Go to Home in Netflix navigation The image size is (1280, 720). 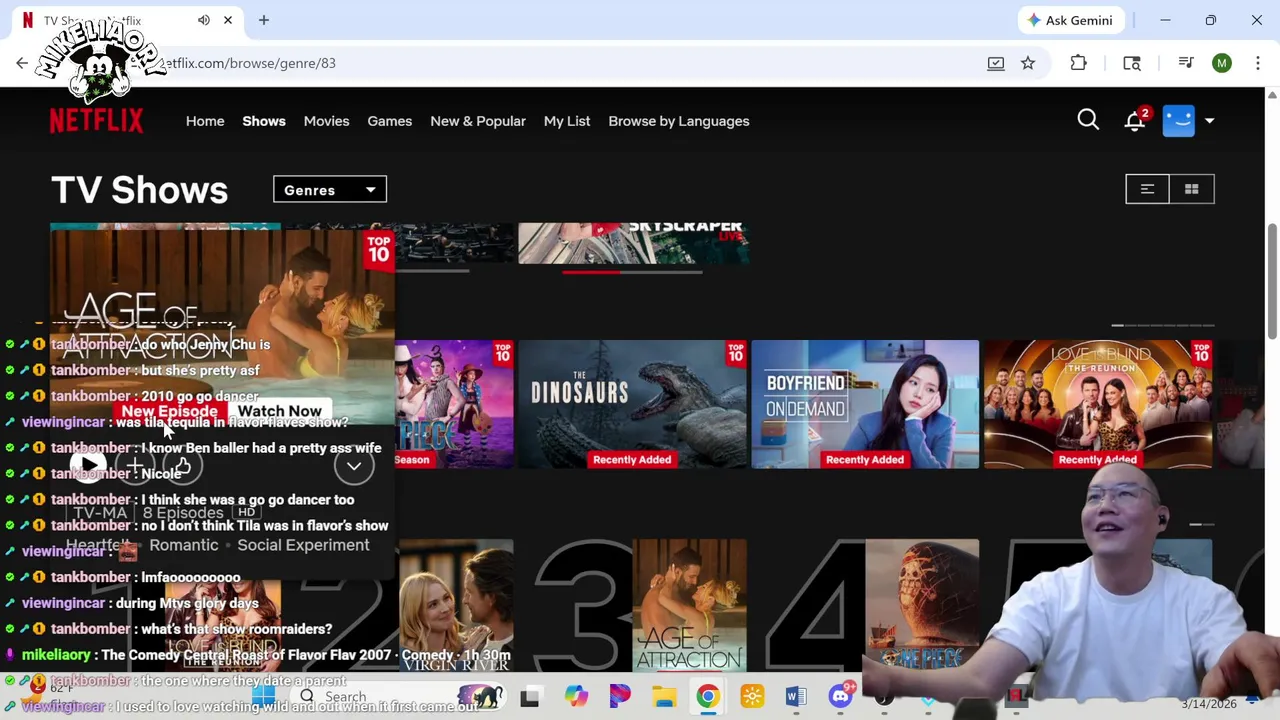pos(205,121)
